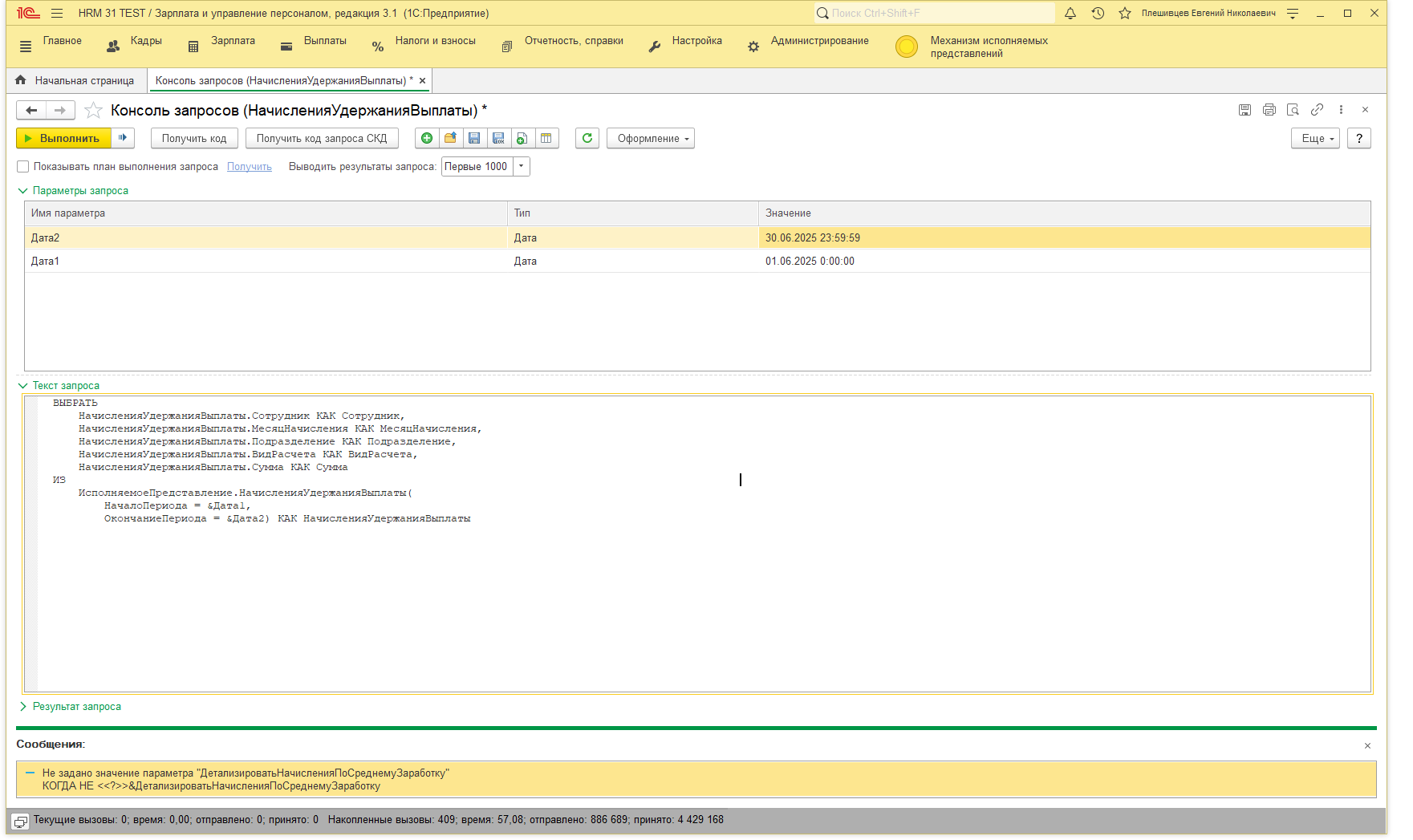Click the save icon at form header right
Viewport: 1413px width, 840px height.
[1244, 110]
